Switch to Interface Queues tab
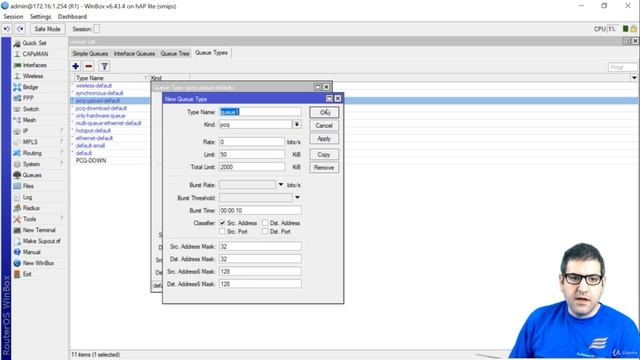The image size is (640, 360). click(134, 53)
